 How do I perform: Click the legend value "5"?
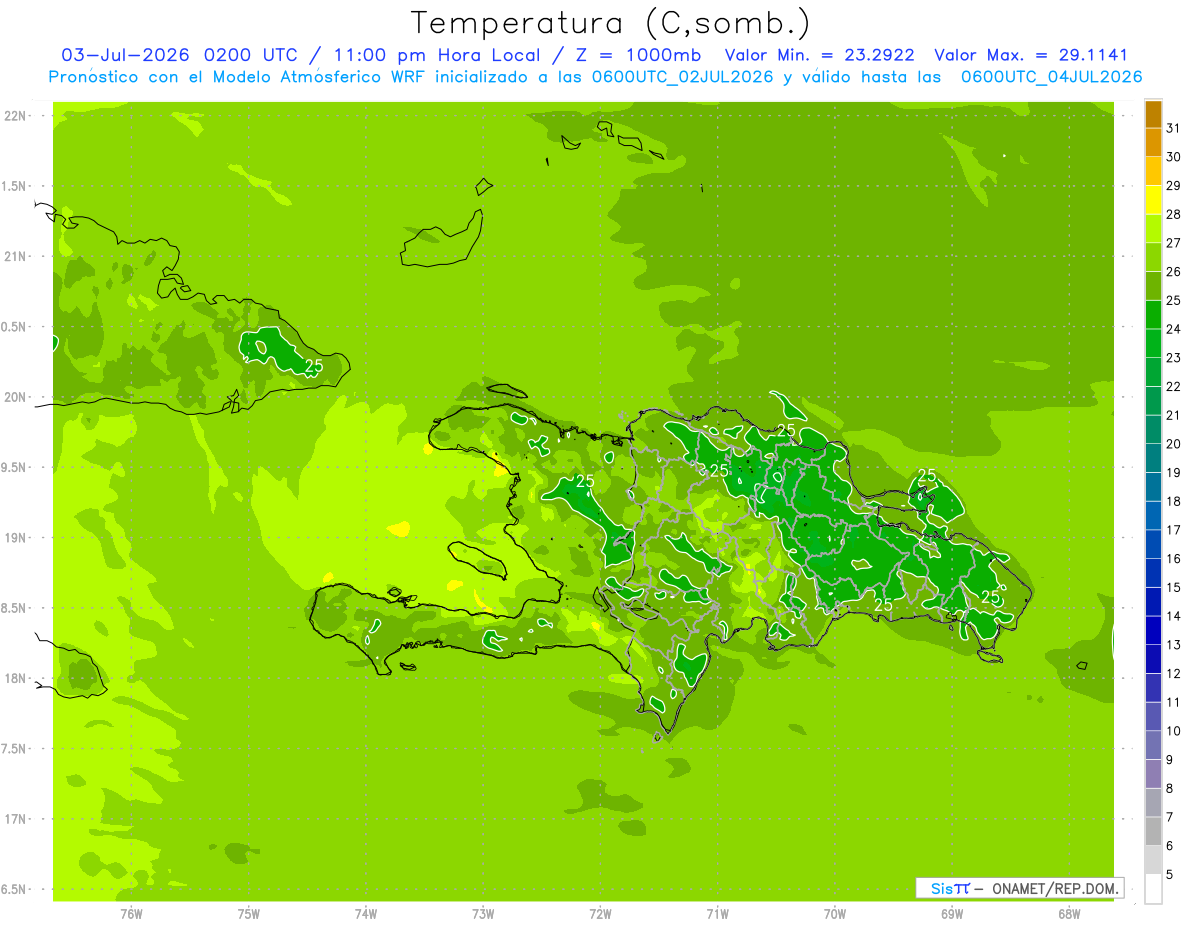click(x=1170, y=875)
